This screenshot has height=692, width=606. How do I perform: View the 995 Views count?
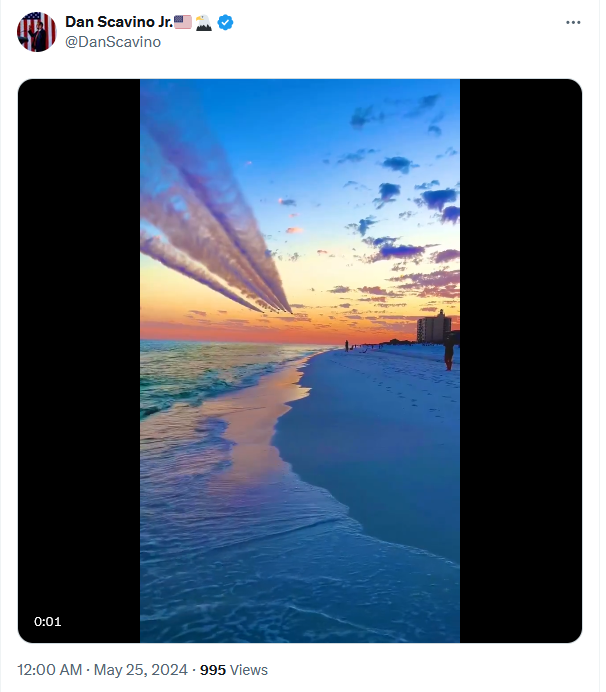234,669
